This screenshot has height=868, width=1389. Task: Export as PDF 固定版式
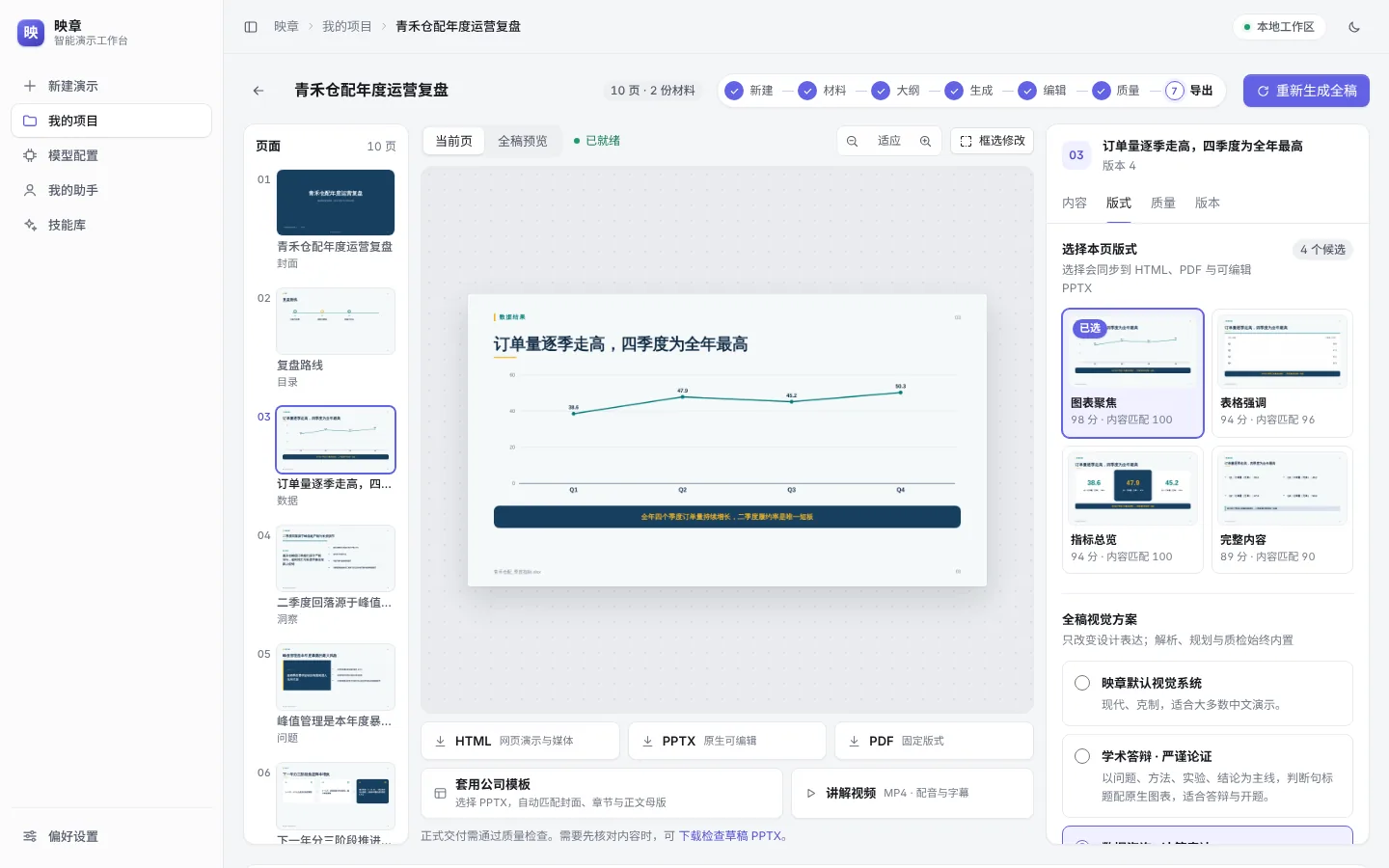(x=934, y=741)
